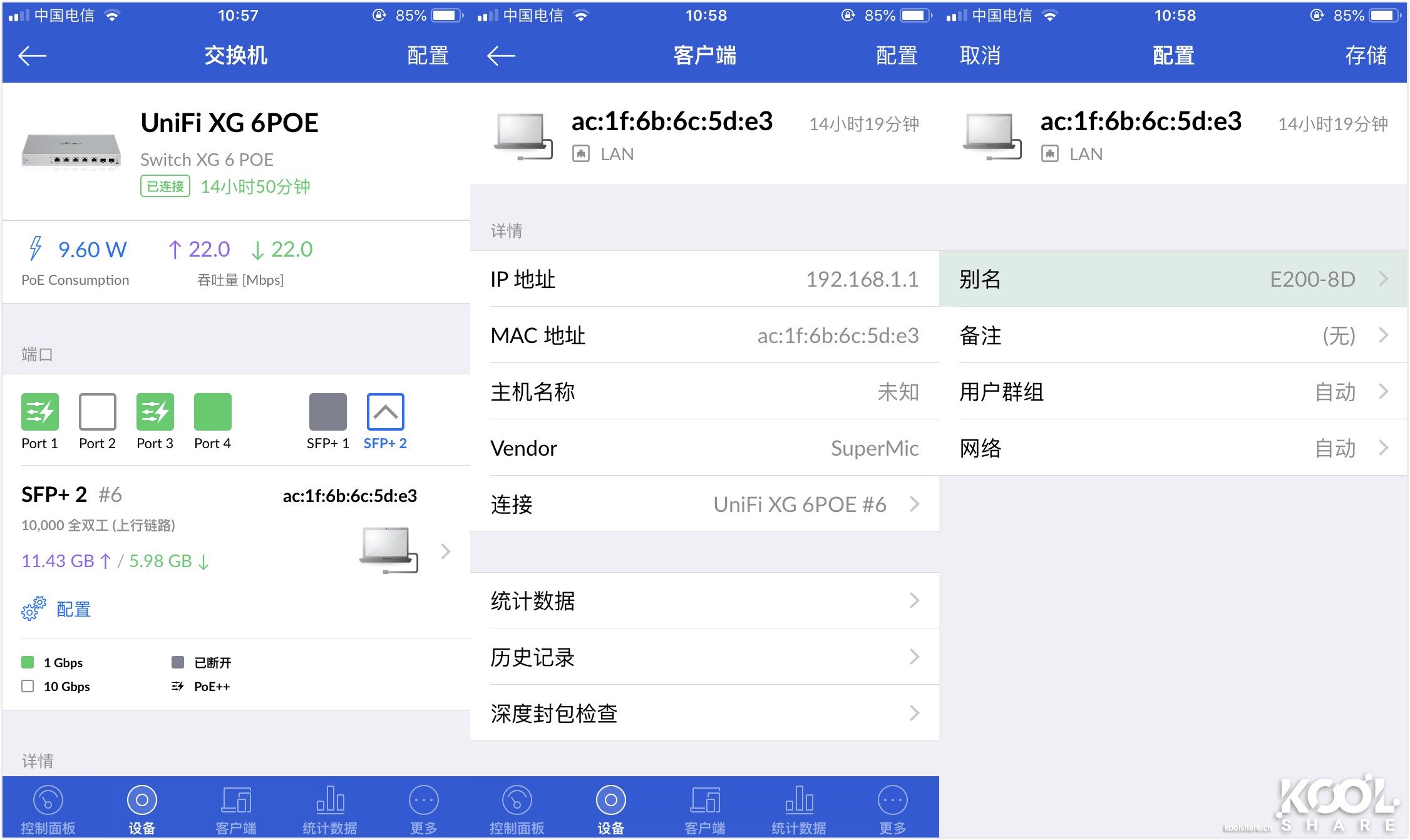Click the green 1 Gbps legend swatch
1410x840 pixels.
(28, 662)
